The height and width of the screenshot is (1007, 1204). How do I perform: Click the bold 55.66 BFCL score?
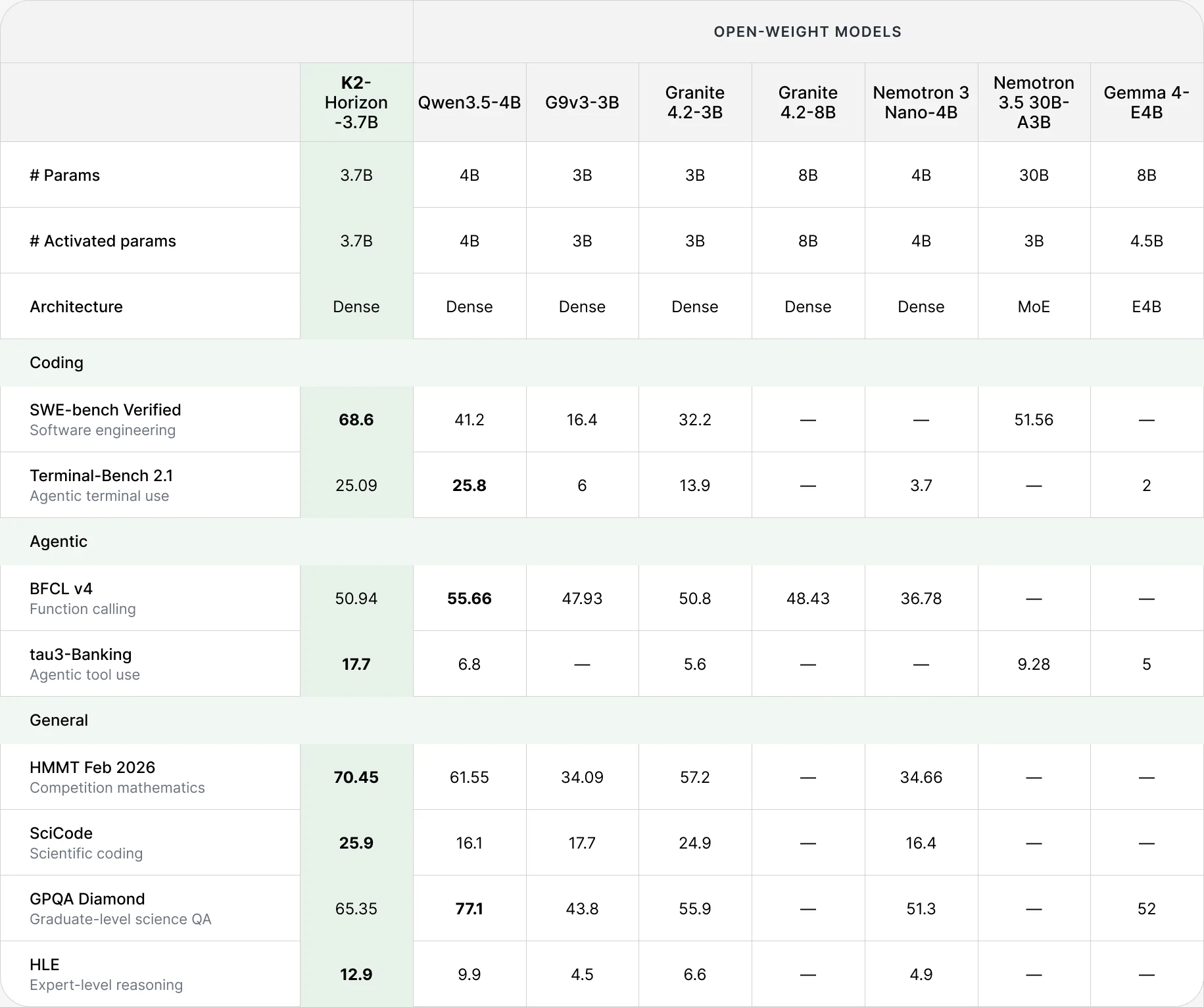(470, 599)
